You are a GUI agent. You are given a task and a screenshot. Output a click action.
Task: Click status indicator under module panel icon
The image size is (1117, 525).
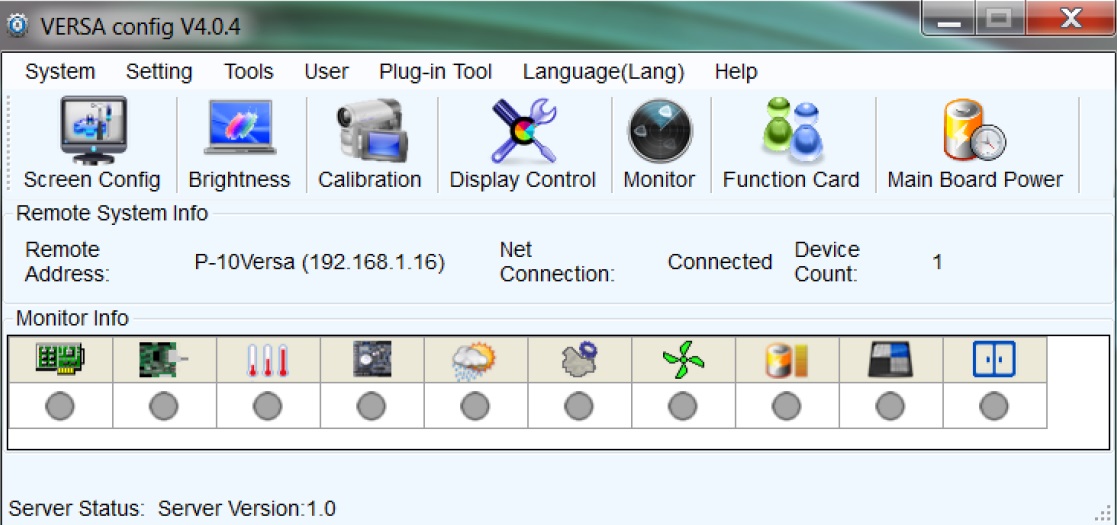point(890,407)
